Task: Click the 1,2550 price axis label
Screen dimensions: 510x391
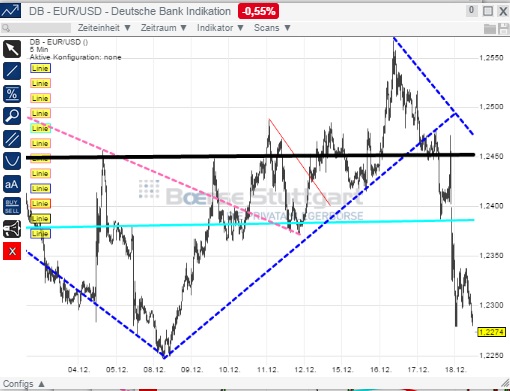Action: [x=491, y=58]
